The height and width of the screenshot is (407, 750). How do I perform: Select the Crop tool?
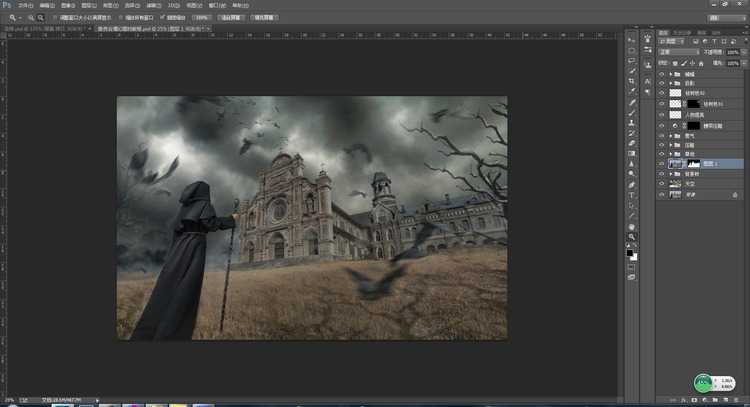pyautogui.click(x=632, y=82)
